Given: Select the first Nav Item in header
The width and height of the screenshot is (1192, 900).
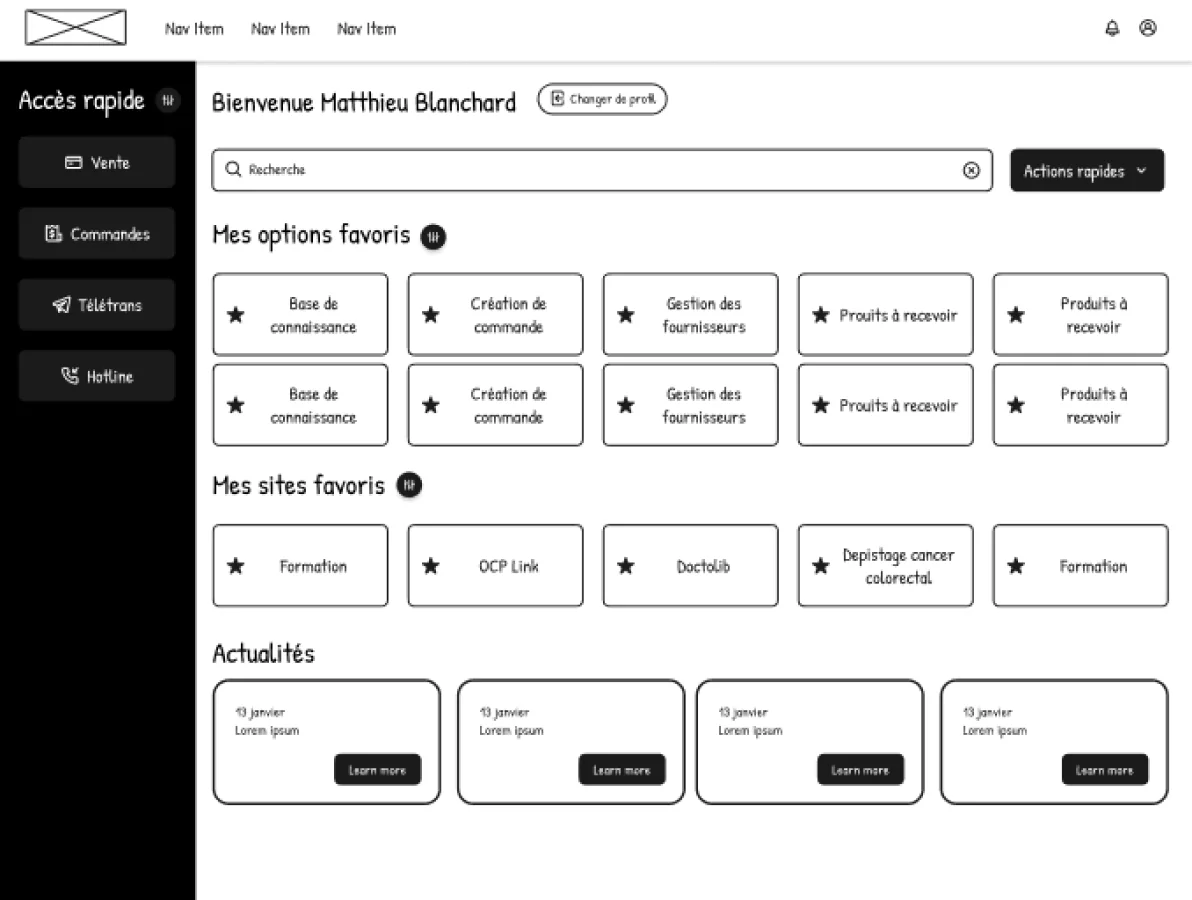Looking at the screenshot, I should click(x=194, y=29).
